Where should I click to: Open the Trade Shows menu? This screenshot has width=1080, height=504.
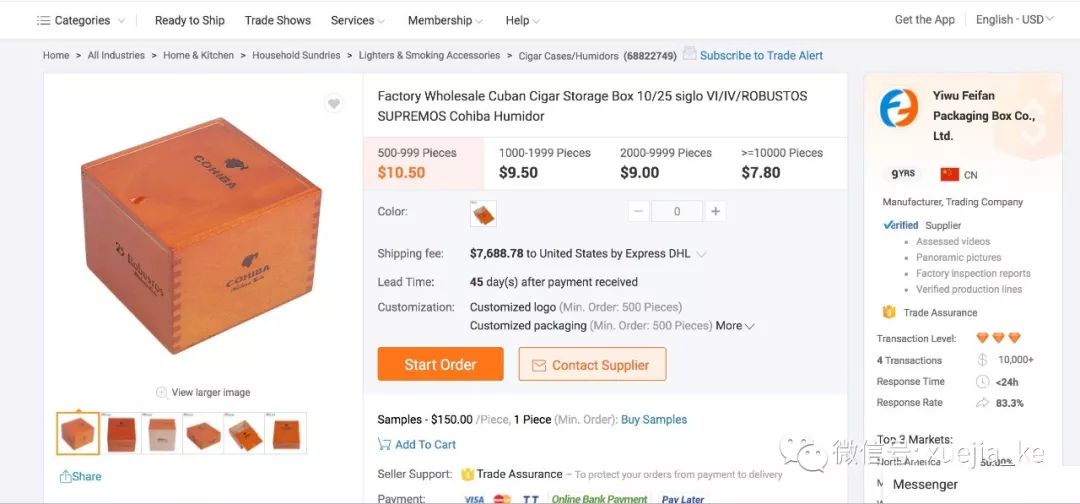click(278, 21)
